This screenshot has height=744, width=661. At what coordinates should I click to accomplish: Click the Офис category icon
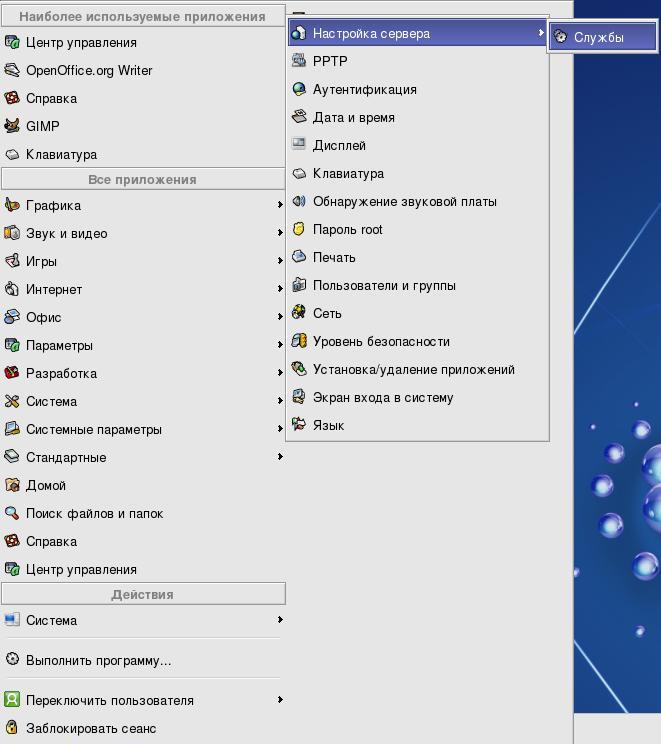pyautogui.click(x=12, y=317)
